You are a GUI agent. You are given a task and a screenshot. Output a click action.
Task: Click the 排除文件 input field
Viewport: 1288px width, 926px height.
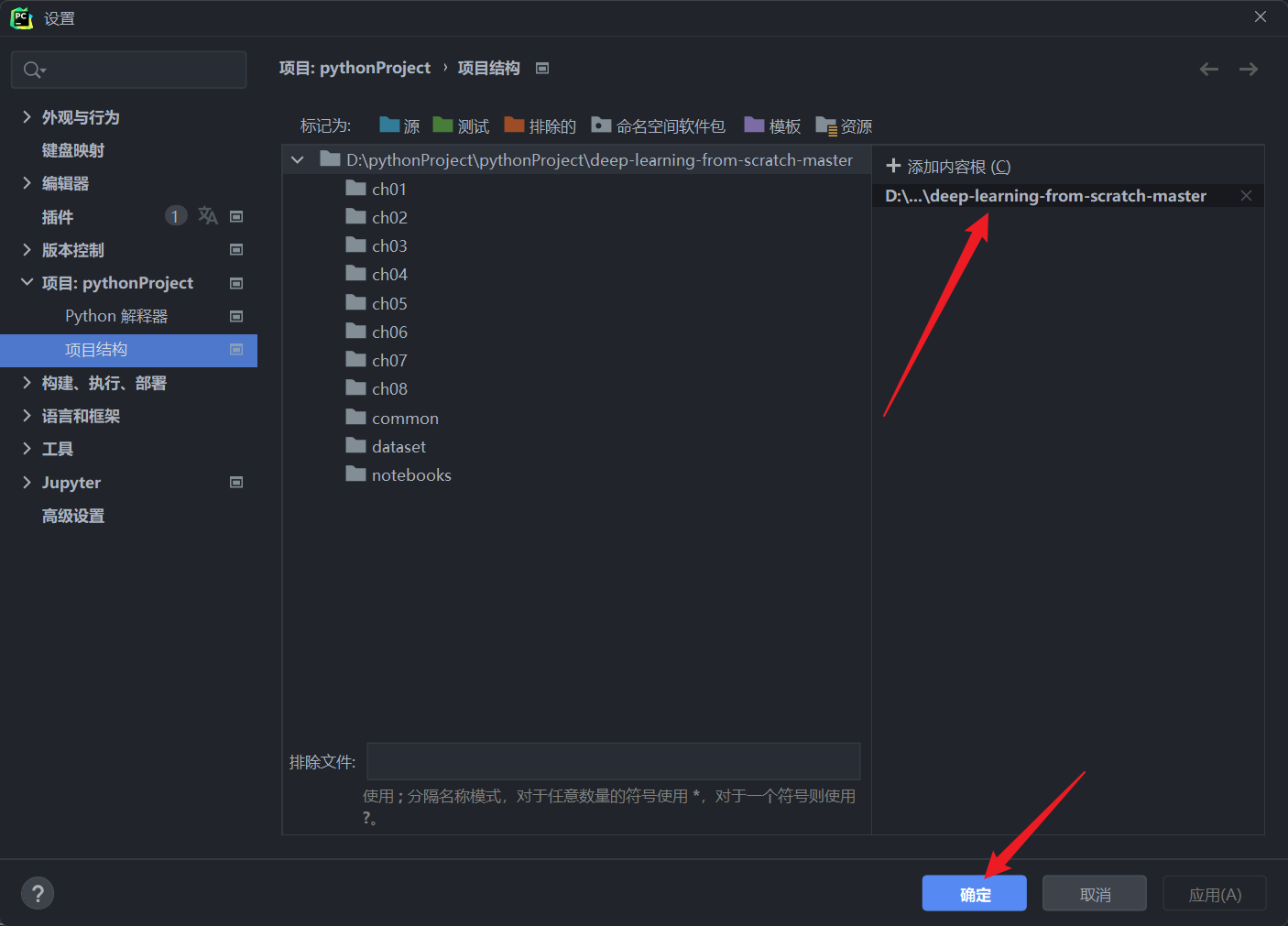[x=612, y=761]
